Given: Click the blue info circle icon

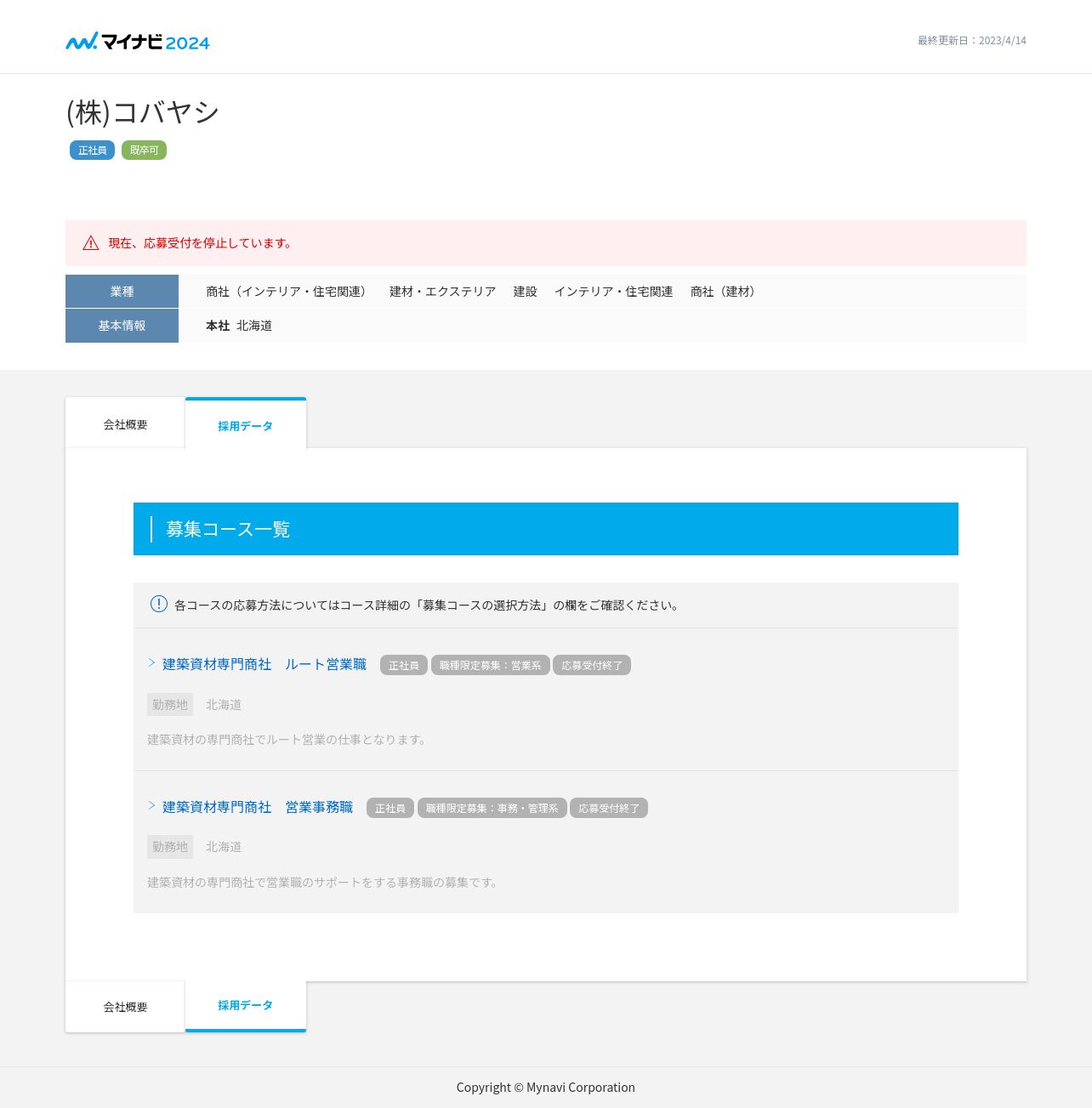Looking at the screenshot, I should 159,604.
